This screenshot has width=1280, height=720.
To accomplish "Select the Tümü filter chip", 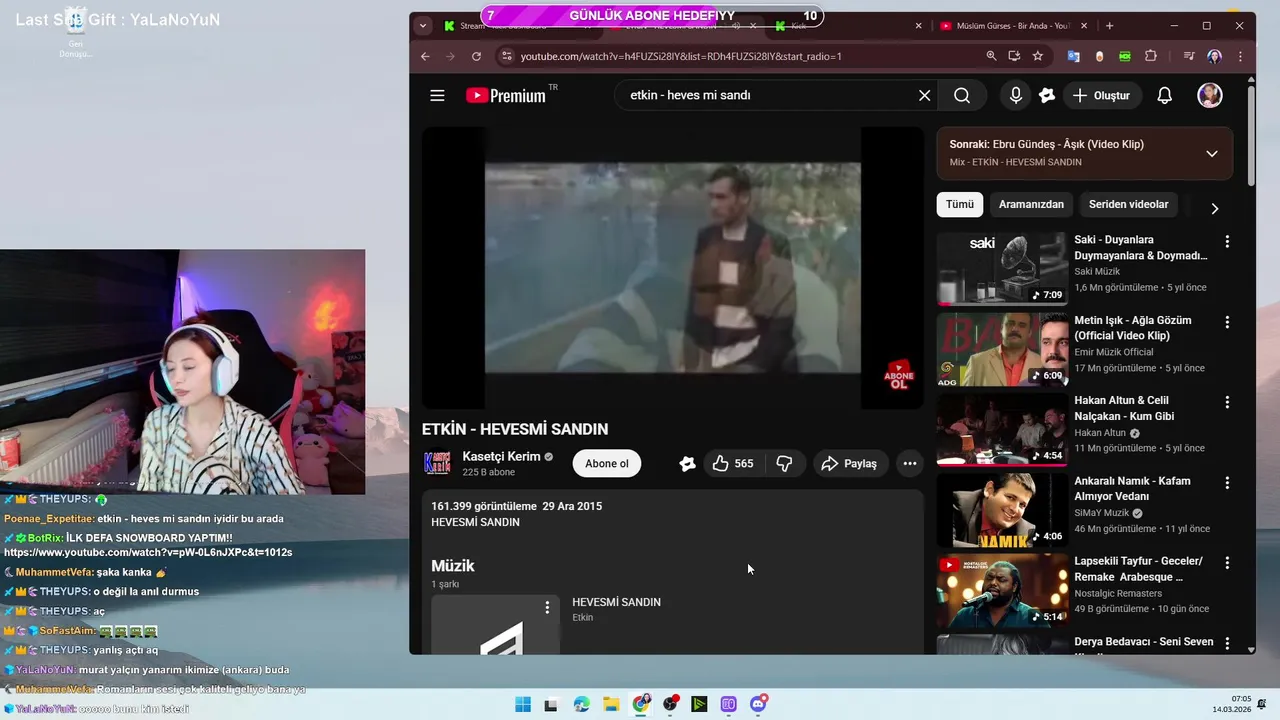I will 960,204.
